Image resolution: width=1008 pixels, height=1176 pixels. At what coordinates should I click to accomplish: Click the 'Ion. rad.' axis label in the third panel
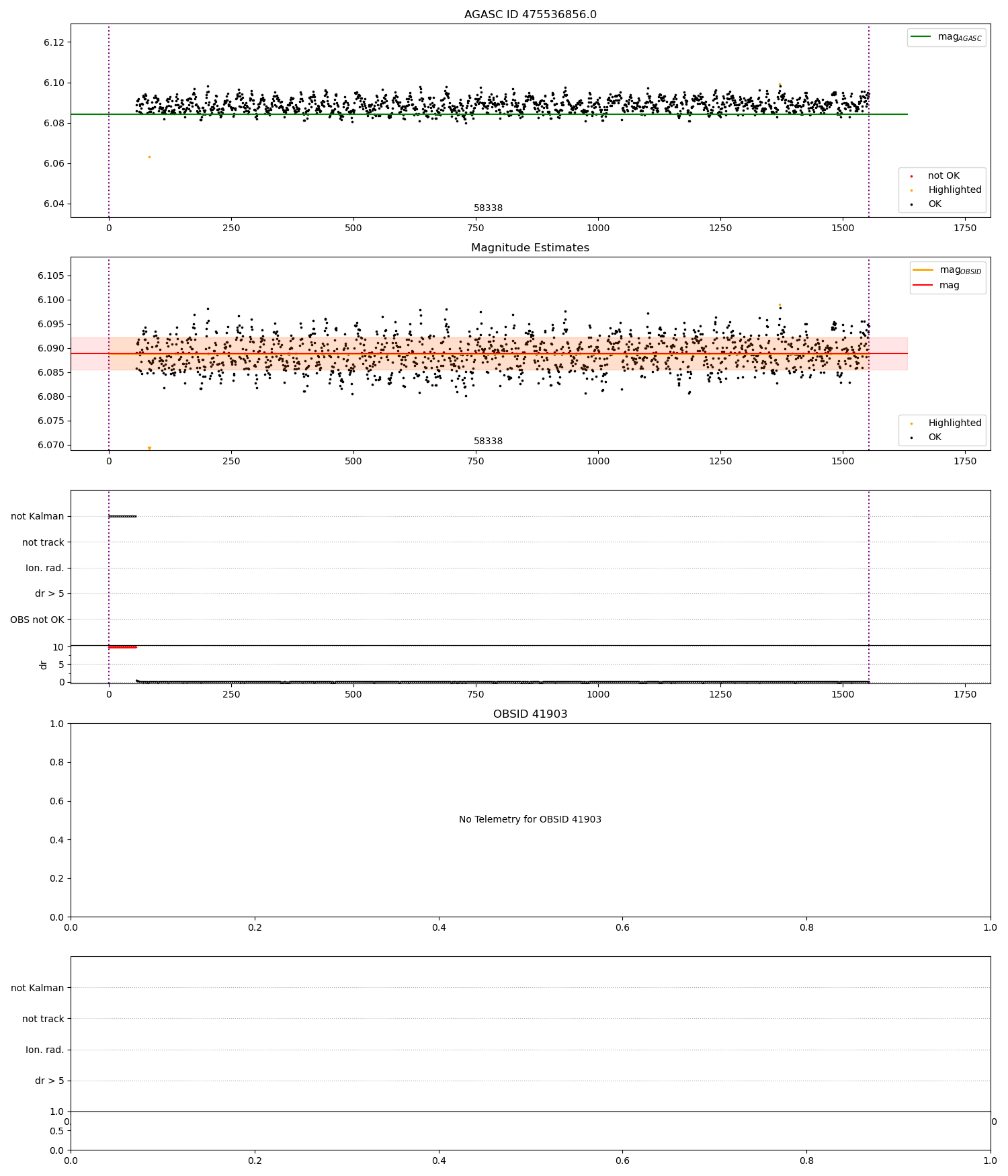[45, 569]
